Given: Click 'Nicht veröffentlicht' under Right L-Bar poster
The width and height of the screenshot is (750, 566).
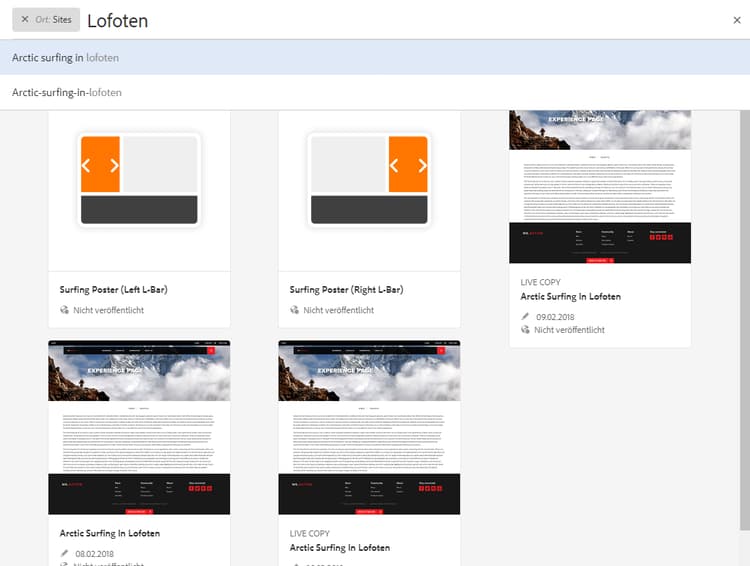Looking at the screenshot, I should [x=339, y=310].
